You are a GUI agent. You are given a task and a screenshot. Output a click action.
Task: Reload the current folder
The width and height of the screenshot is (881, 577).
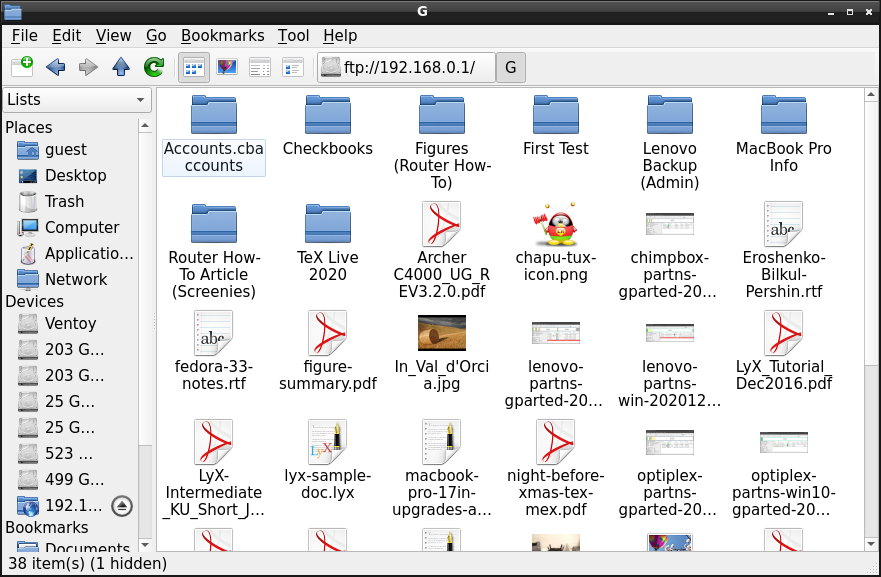[x=153, y=67]
